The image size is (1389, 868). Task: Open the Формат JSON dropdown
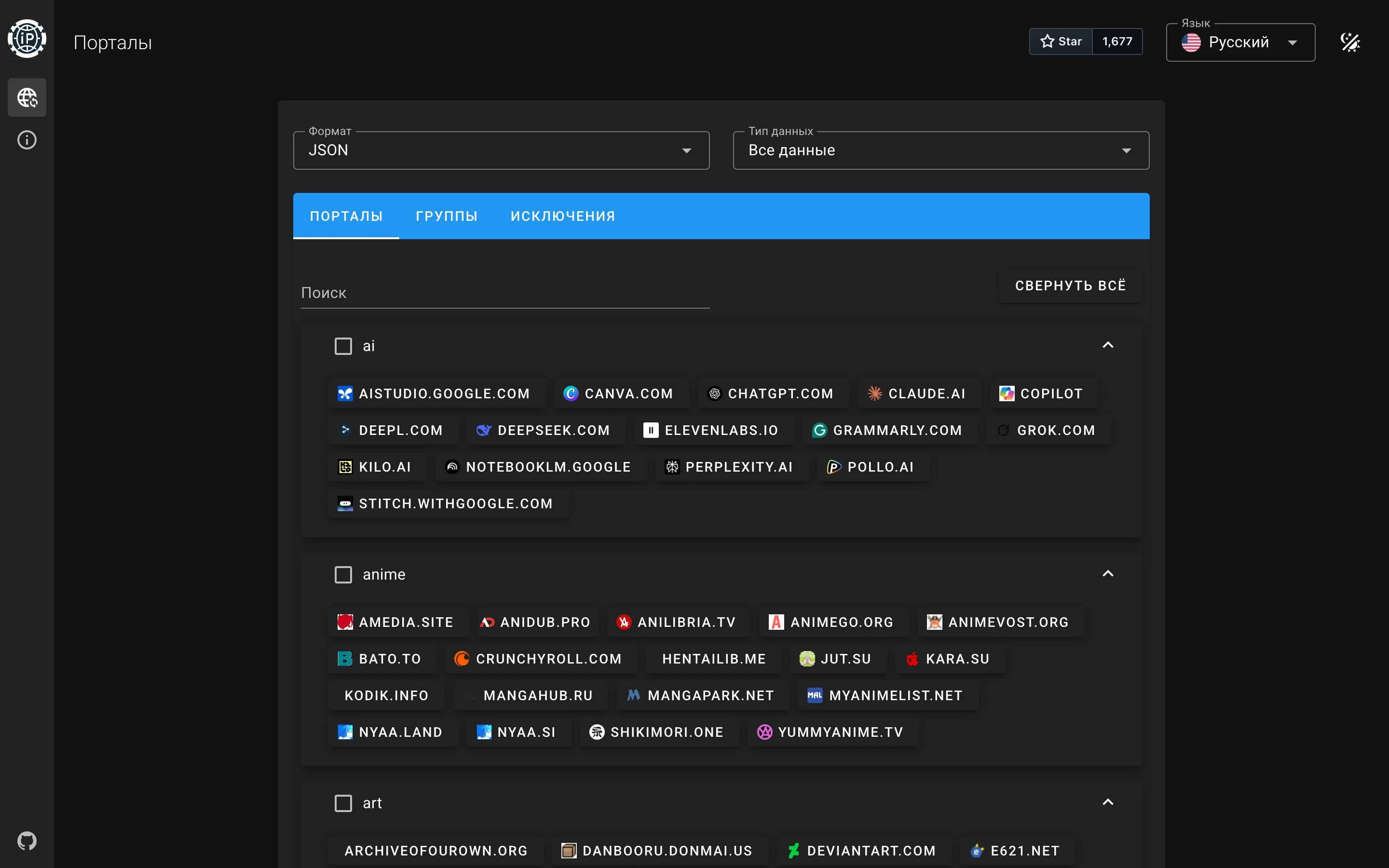pyautogui.click(x=501, y=150)
